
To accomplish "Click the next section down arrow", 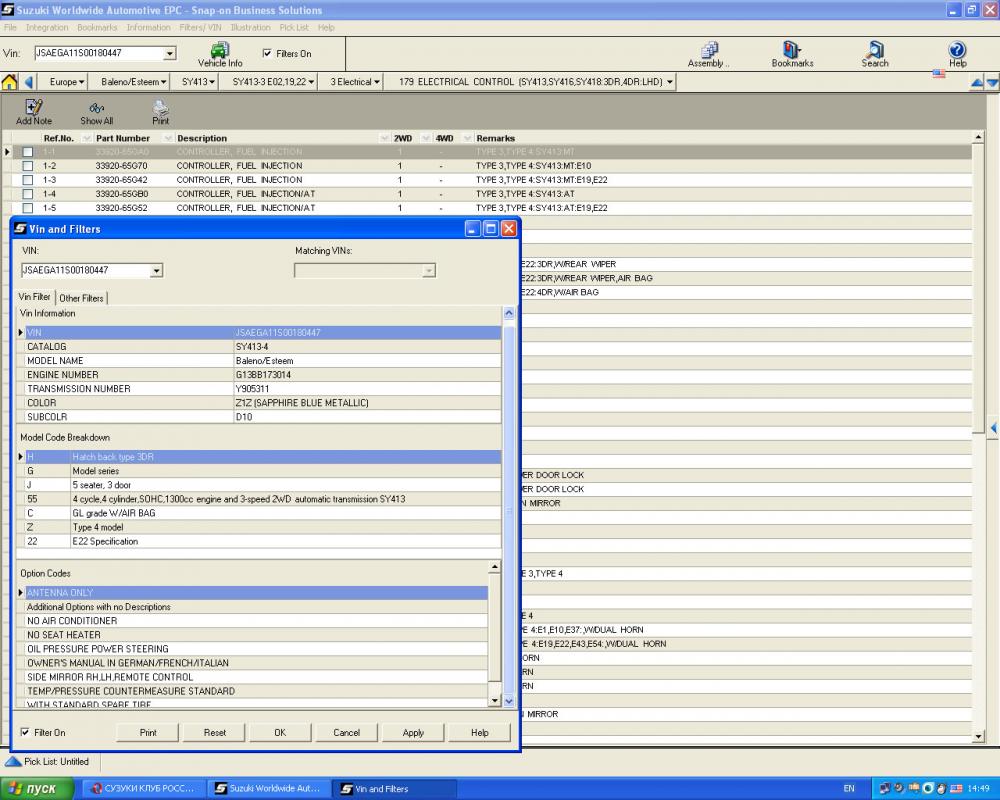I will (x=992, y=83).
